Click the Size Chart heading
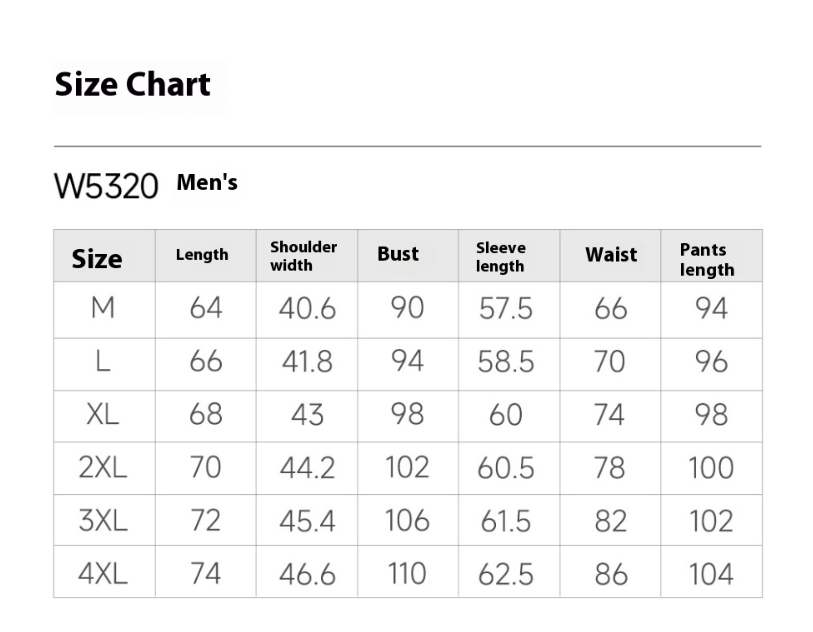 point(132,84)
